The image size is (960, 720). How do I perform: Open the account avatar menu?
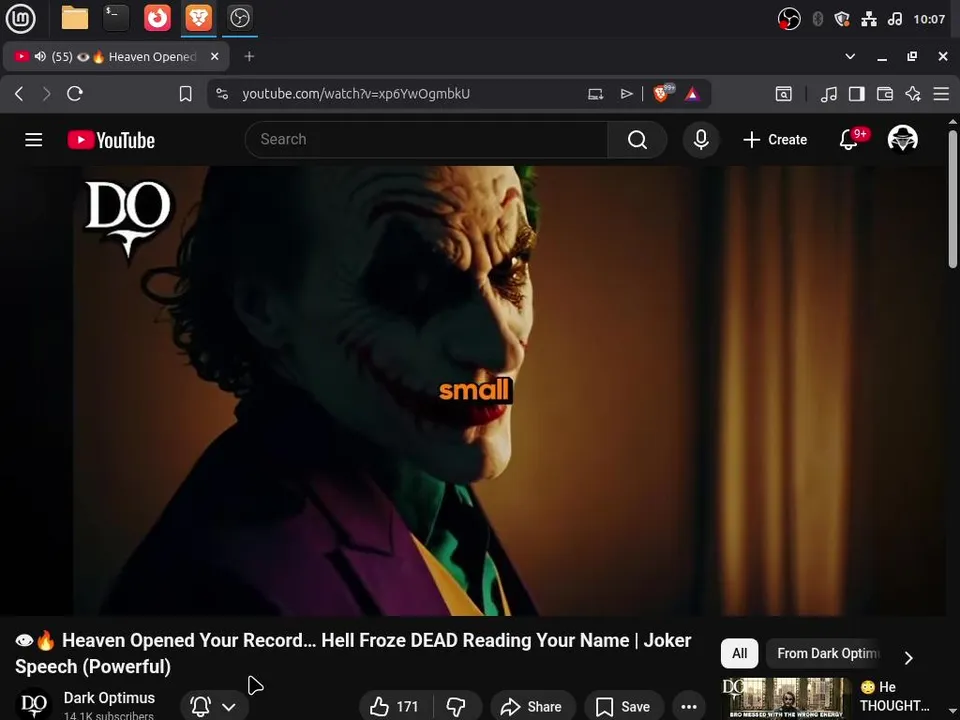click(x=902, y=139)
